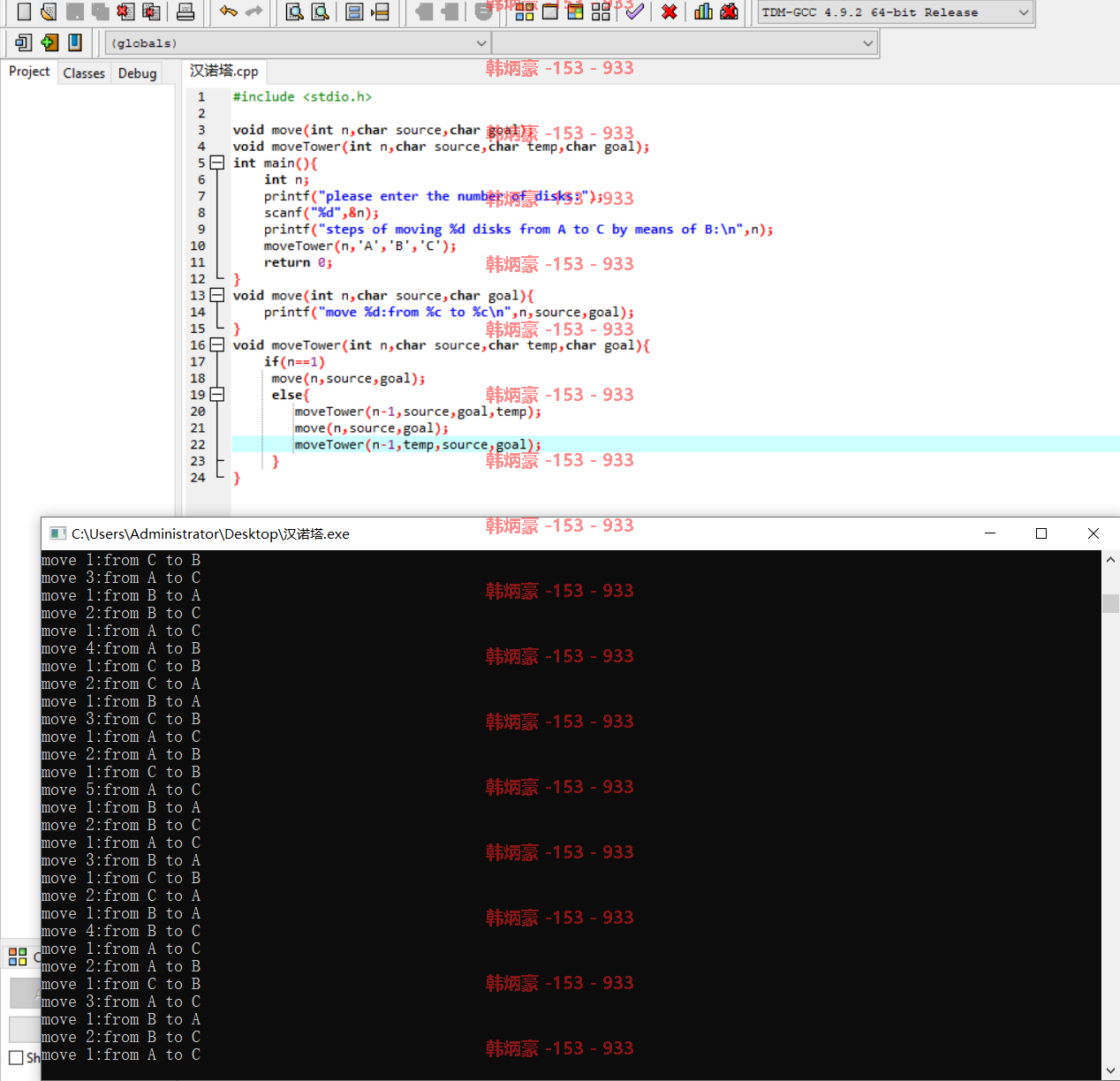The height and width of the screenshot is (1081, 1120).
Task: Click the "return 0;" statement
Action: click(x=298, y=263)
